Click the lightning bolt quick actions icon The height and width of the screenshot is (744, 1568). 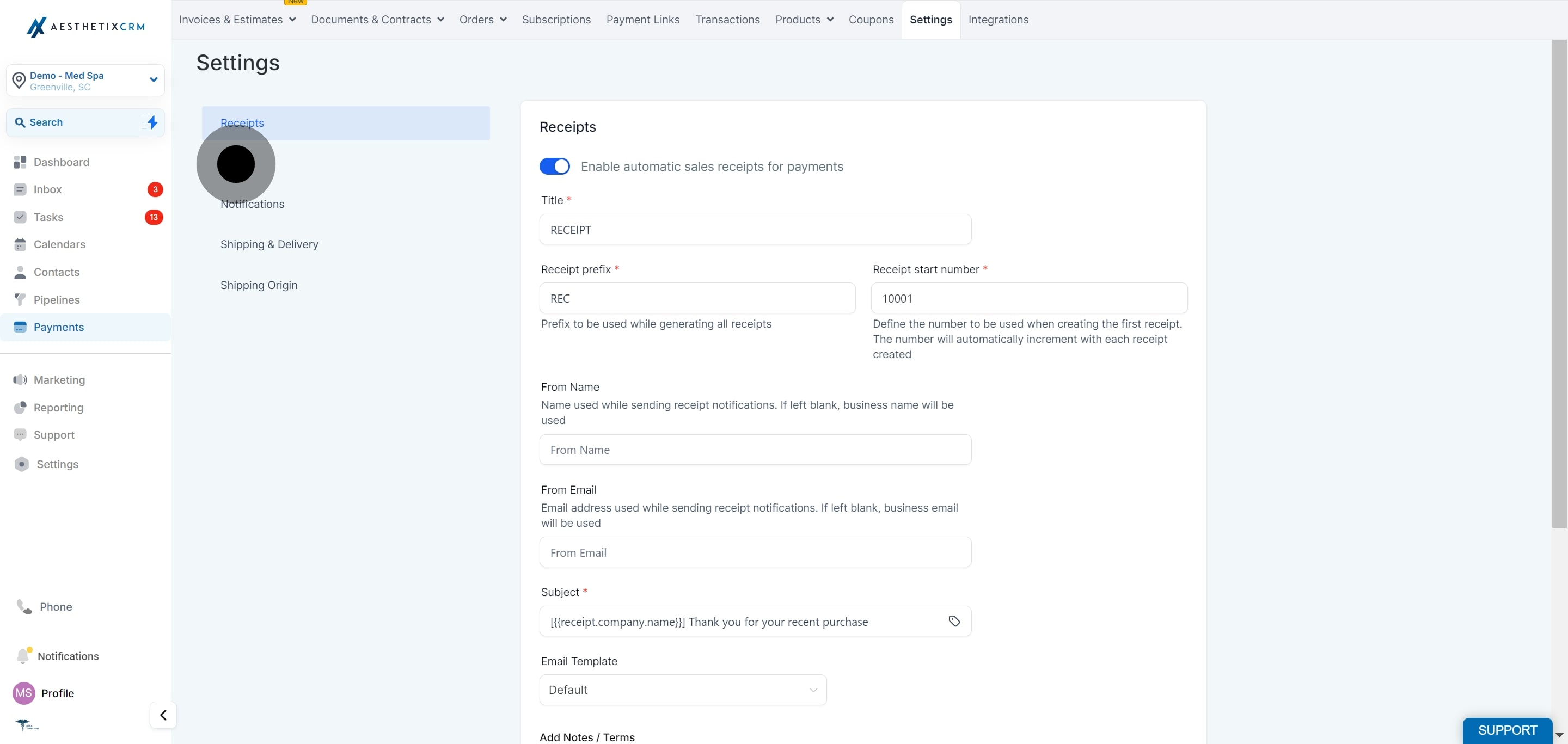point(152,122)
